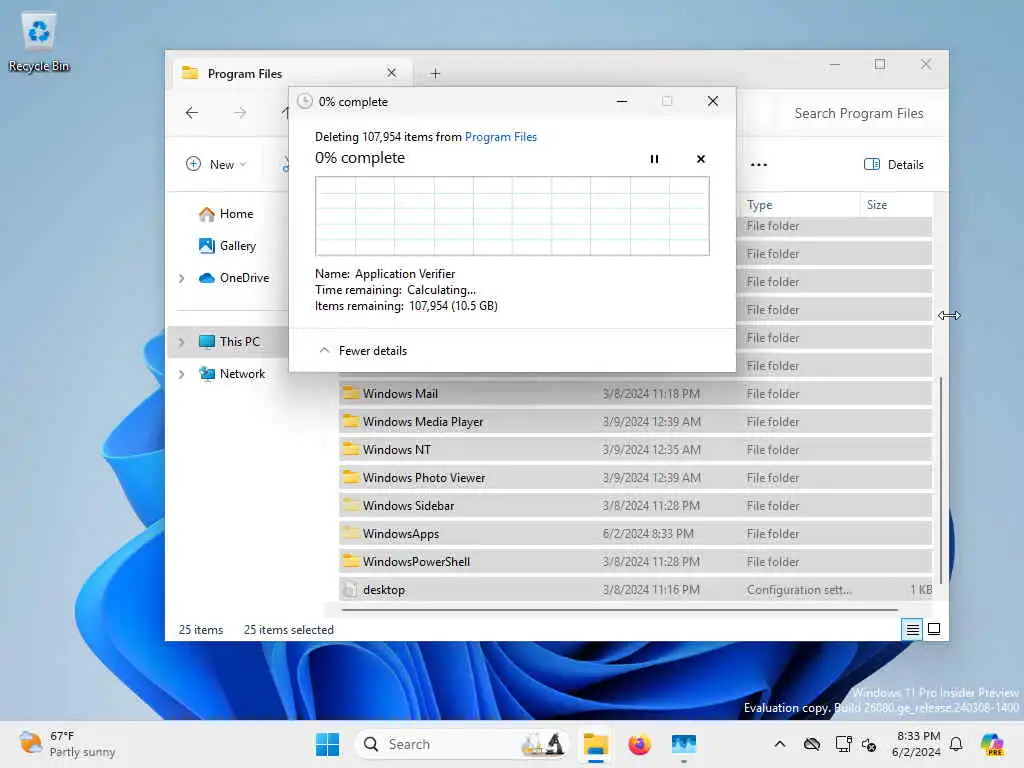Close the delete progress dialog

click(712, 101)
